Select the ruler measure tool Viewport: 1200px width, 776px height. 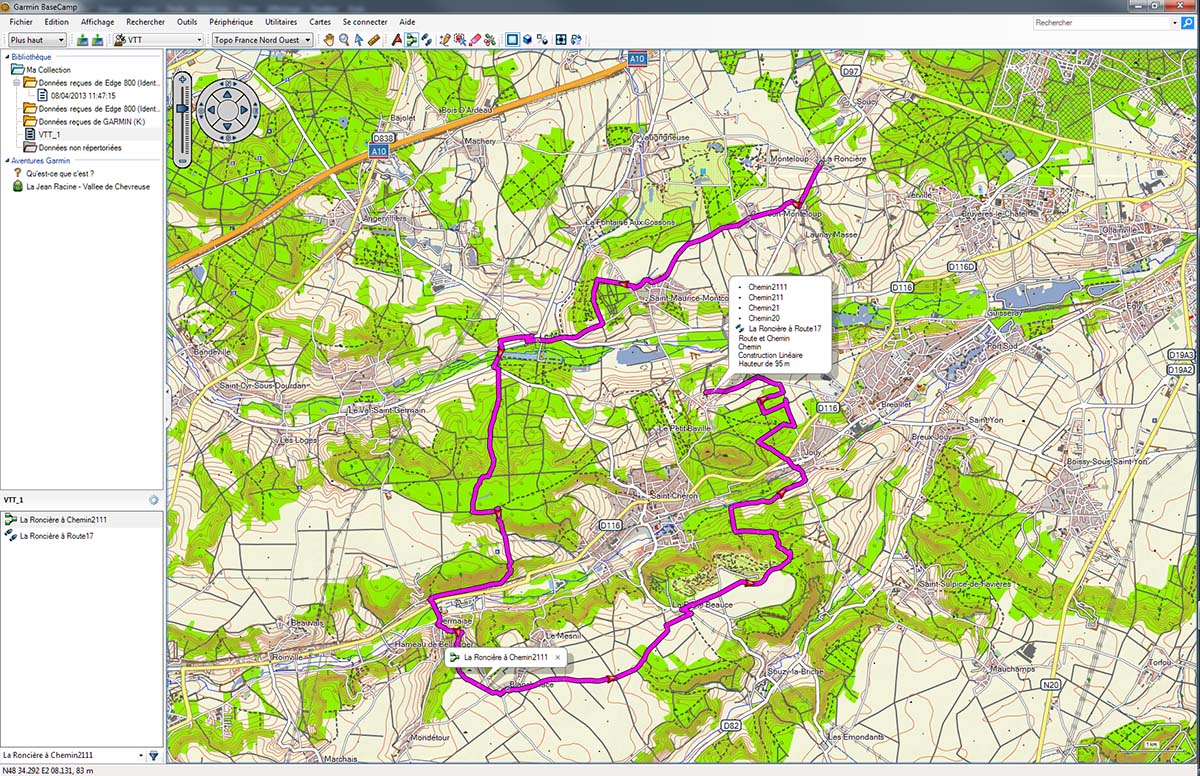click(x=373, y=40)
